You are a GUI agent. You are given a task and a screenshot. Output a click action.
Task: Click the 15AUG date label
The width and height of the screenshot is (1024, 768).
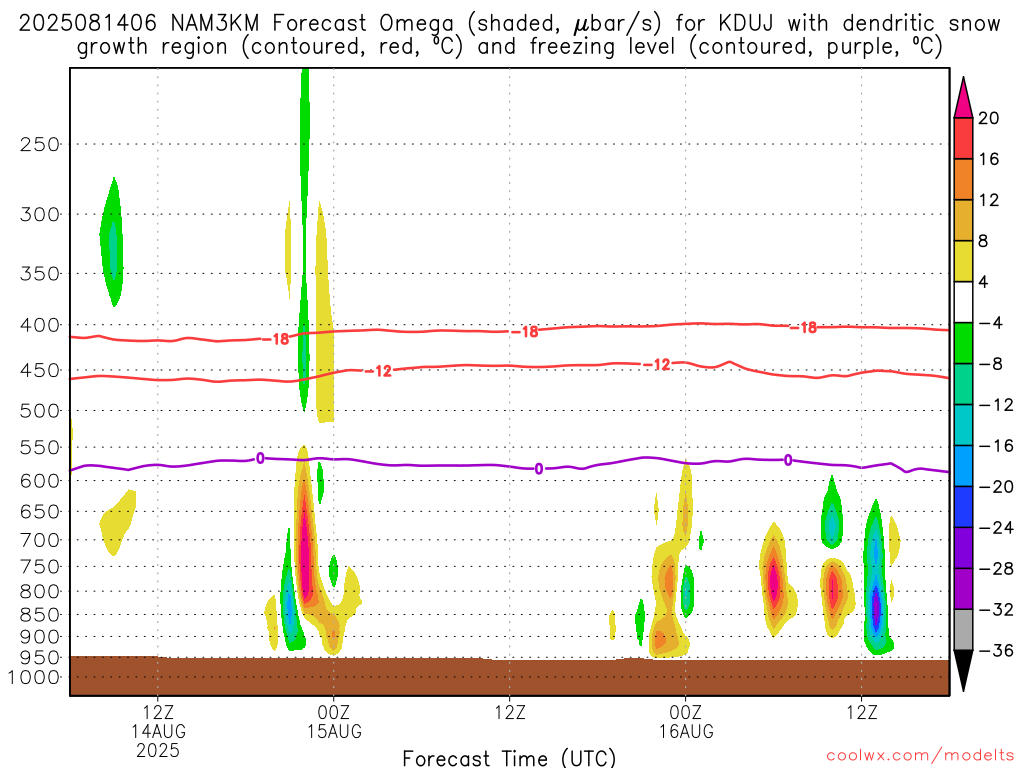pyautogui.click(x=334, y=731)
